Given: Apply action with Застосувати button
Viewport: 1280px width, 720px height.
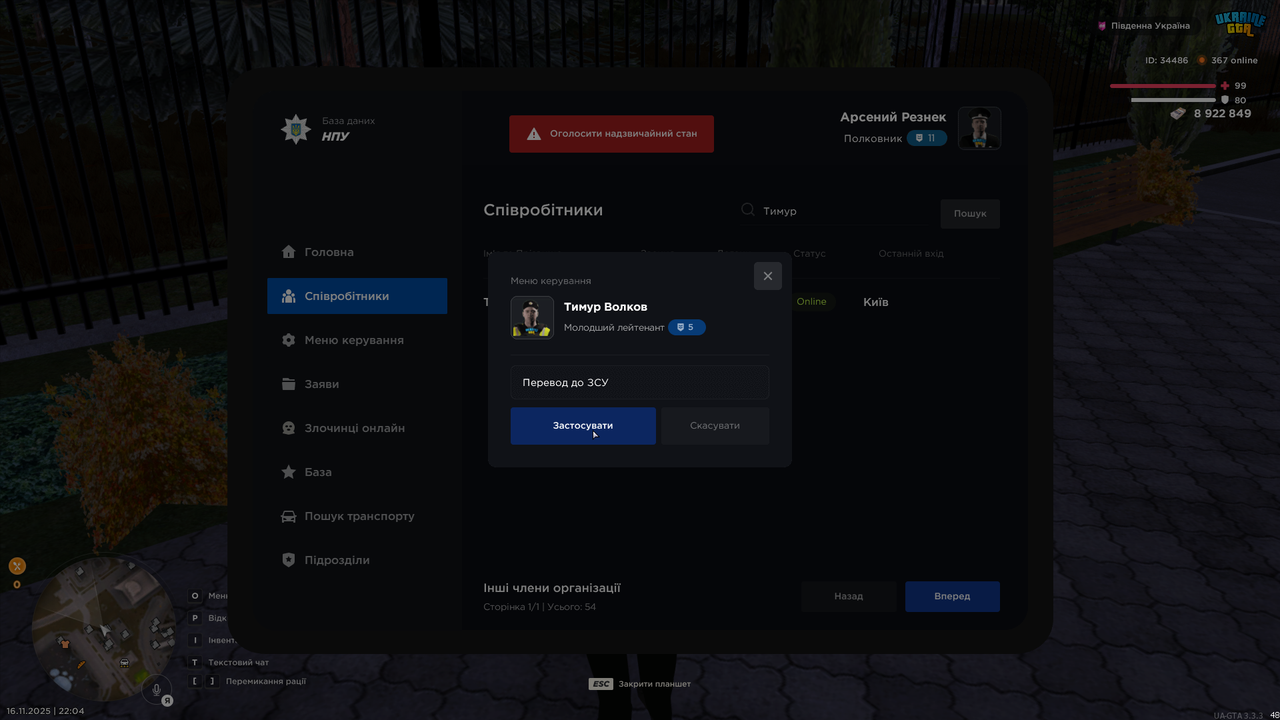Looking at the screenshot, I should tap(583, 426).
